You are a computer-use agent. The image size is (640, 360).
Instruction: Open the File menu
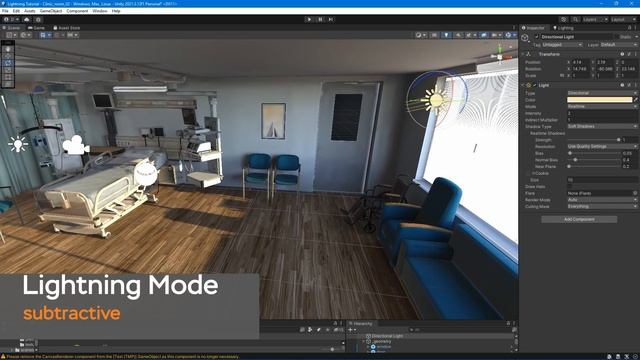click(x=5, y=11)
